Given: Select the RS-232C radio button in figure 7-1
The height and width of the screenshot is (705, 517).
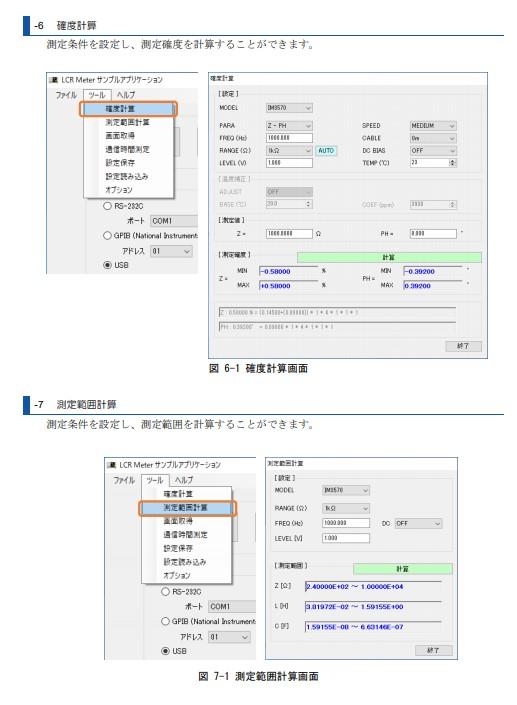Looking at the screenshot, I should click(x=165, y=592).
